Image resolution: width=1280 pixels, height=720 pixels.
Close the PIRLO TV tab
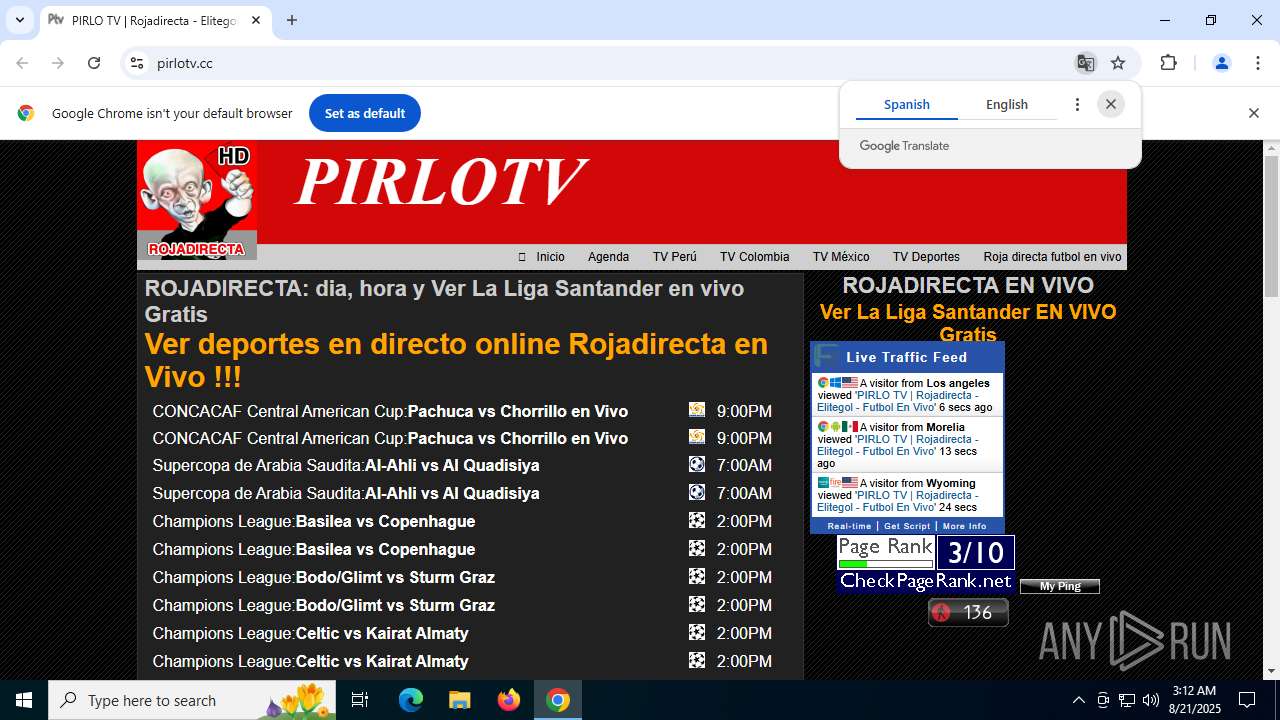coord(256,20)
